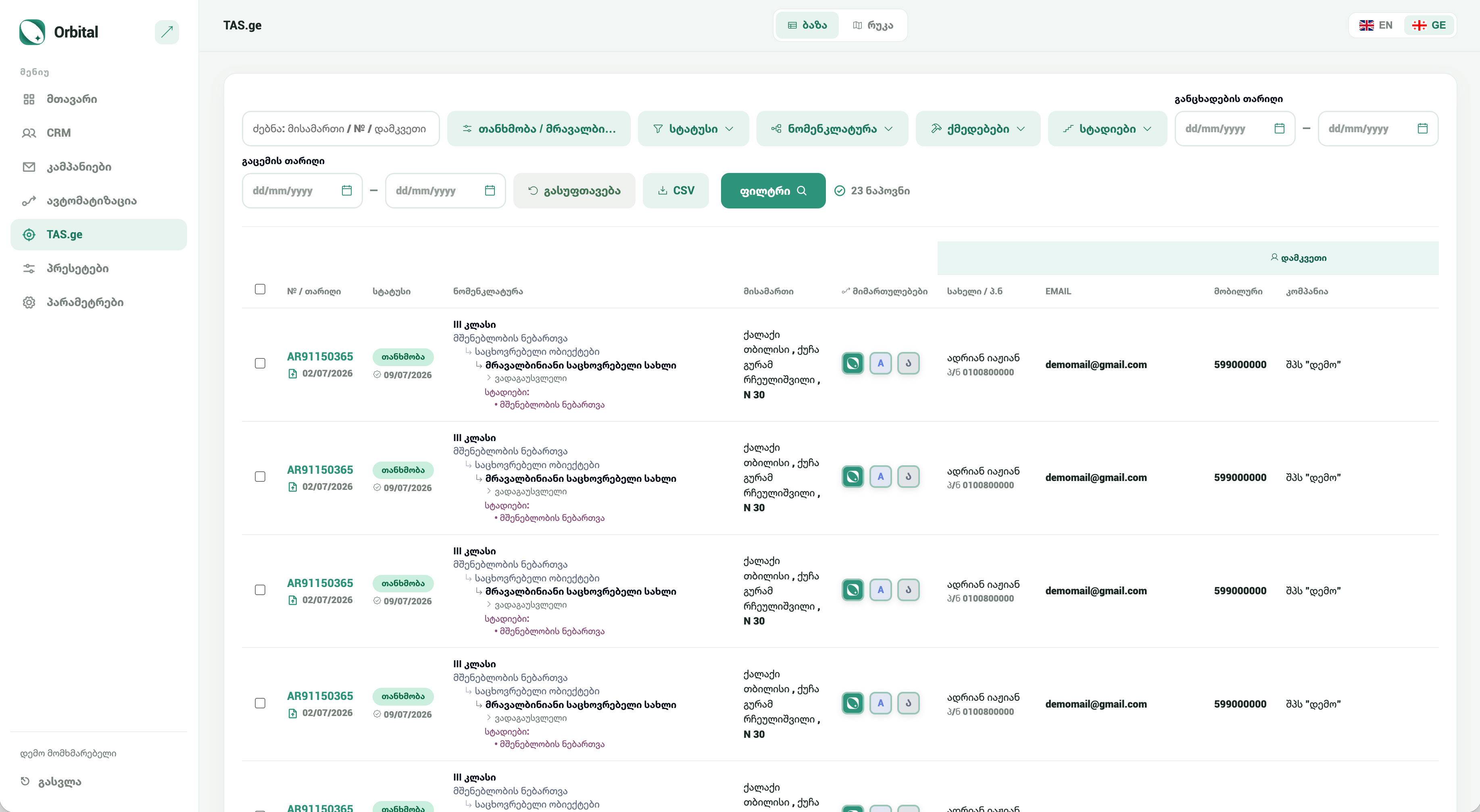The image size is (1480, 812).
Task: Open პრესეტები in the sidebar
Action: click(x=99, y=268)
